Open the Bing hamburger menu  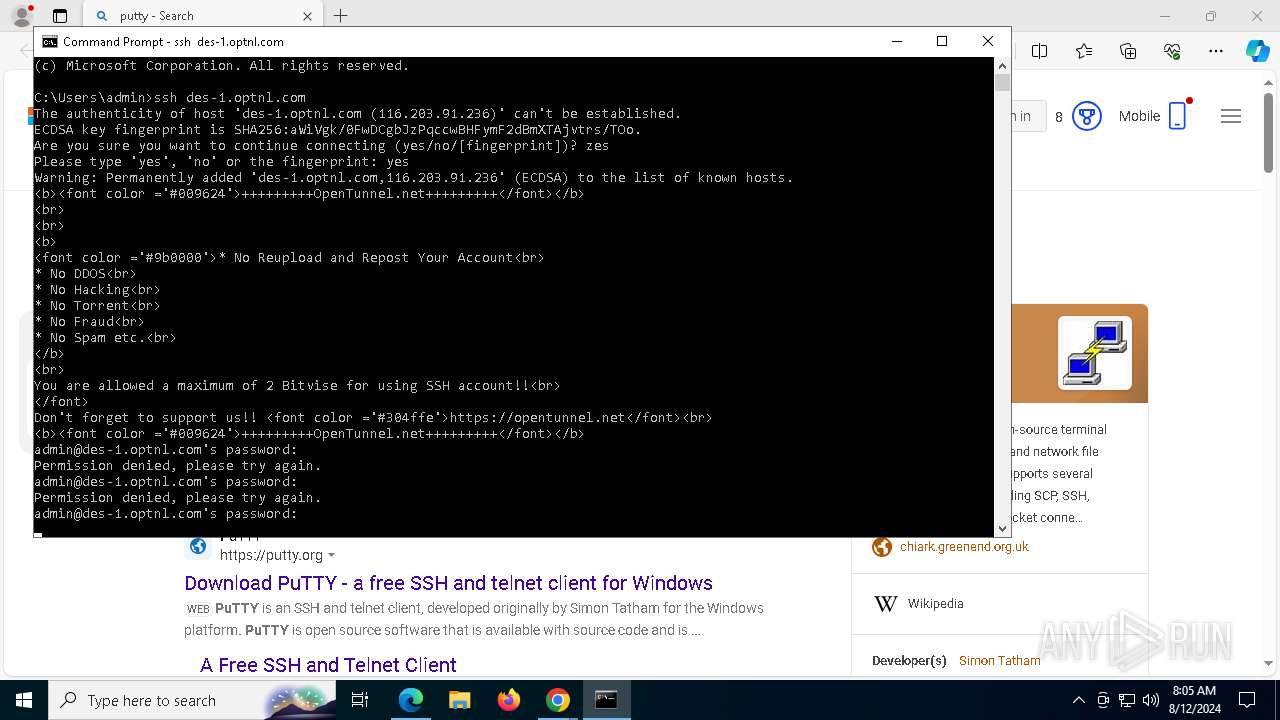click(1231, 116)
